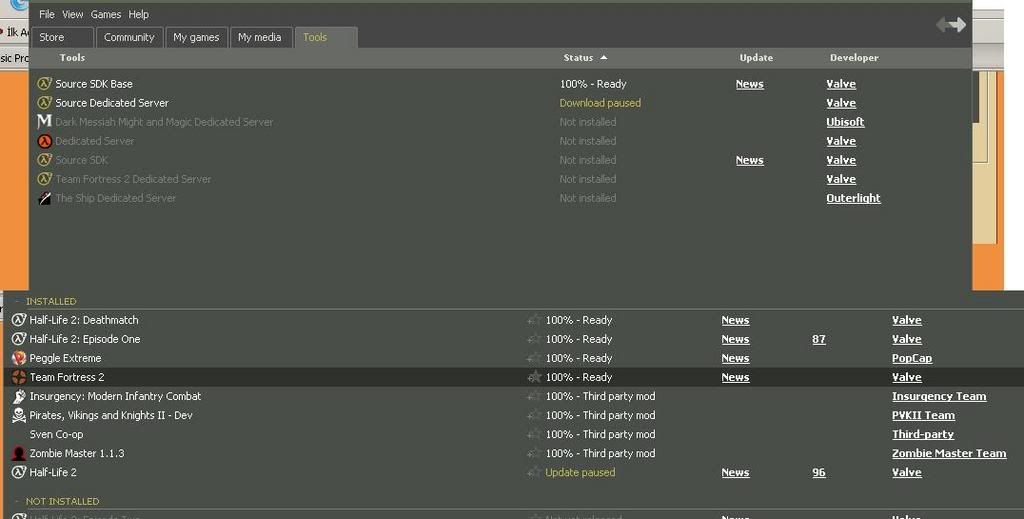
Task: Open the Games menu
Action: point(105,14)
